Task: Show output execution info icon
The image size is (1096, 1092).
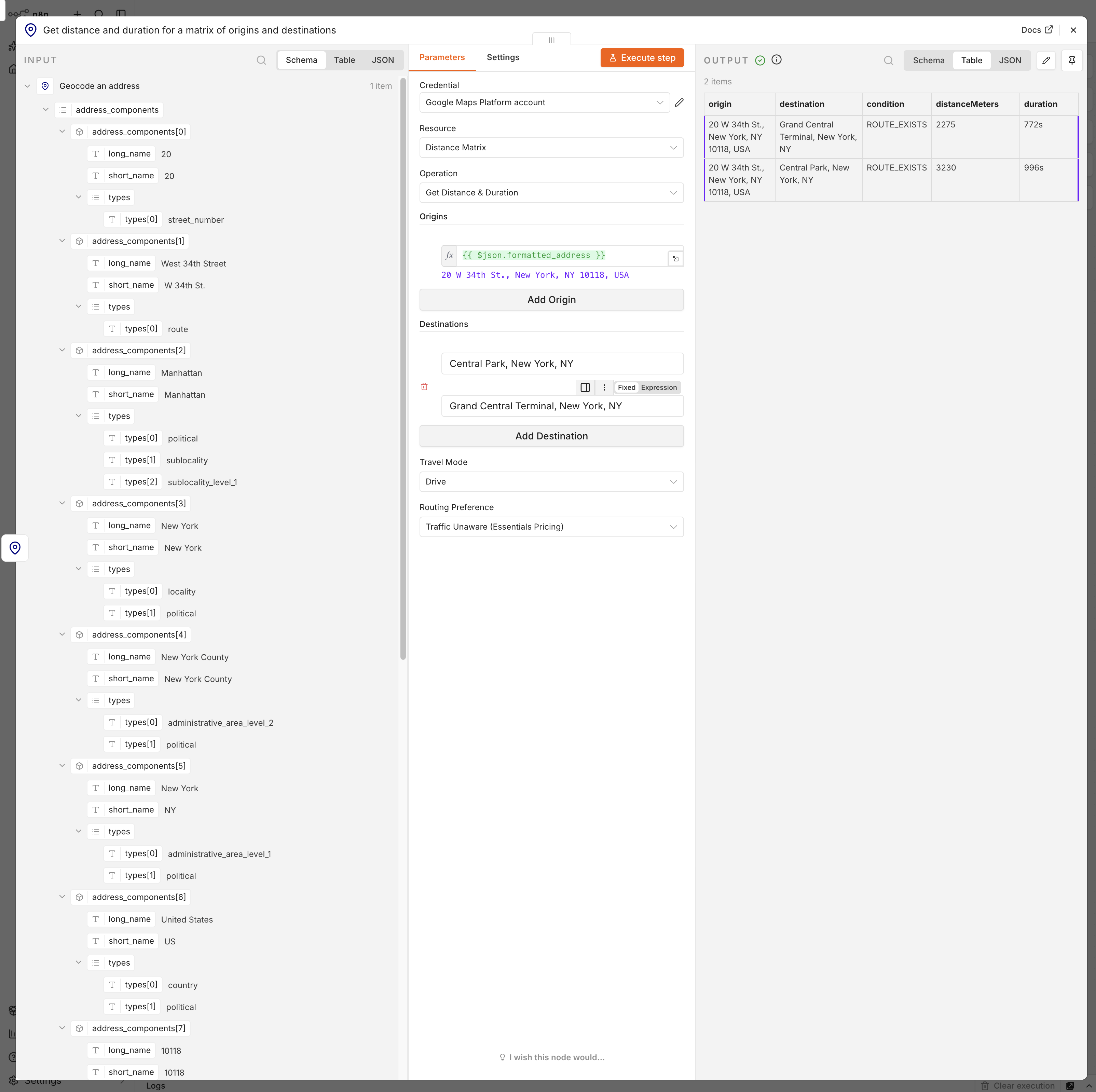Action: (x=777, y=59)
